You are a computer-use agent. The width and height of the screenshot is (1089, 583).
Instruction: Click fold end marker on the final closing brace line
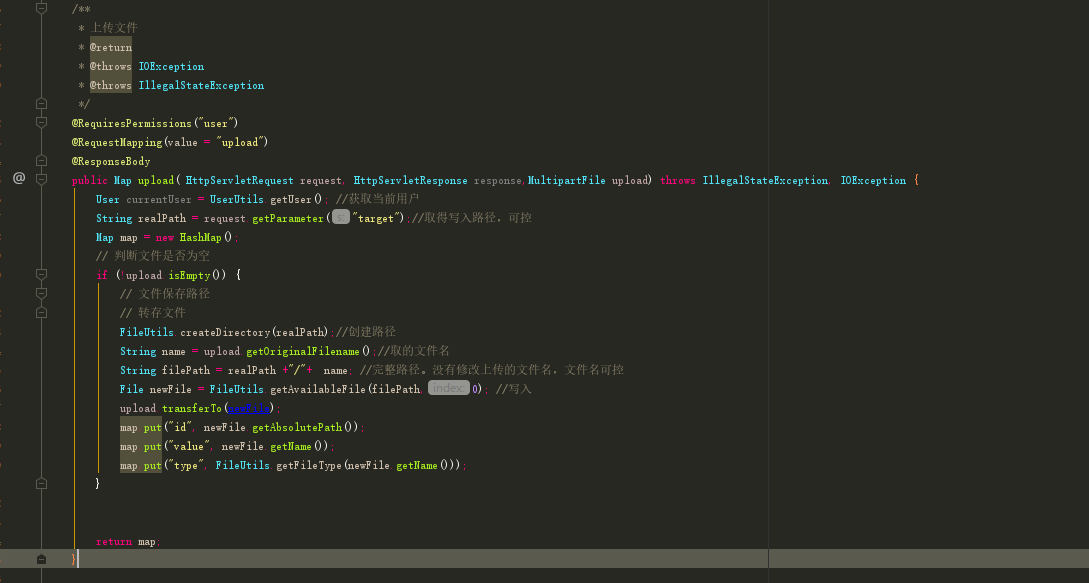pos(42,559)
